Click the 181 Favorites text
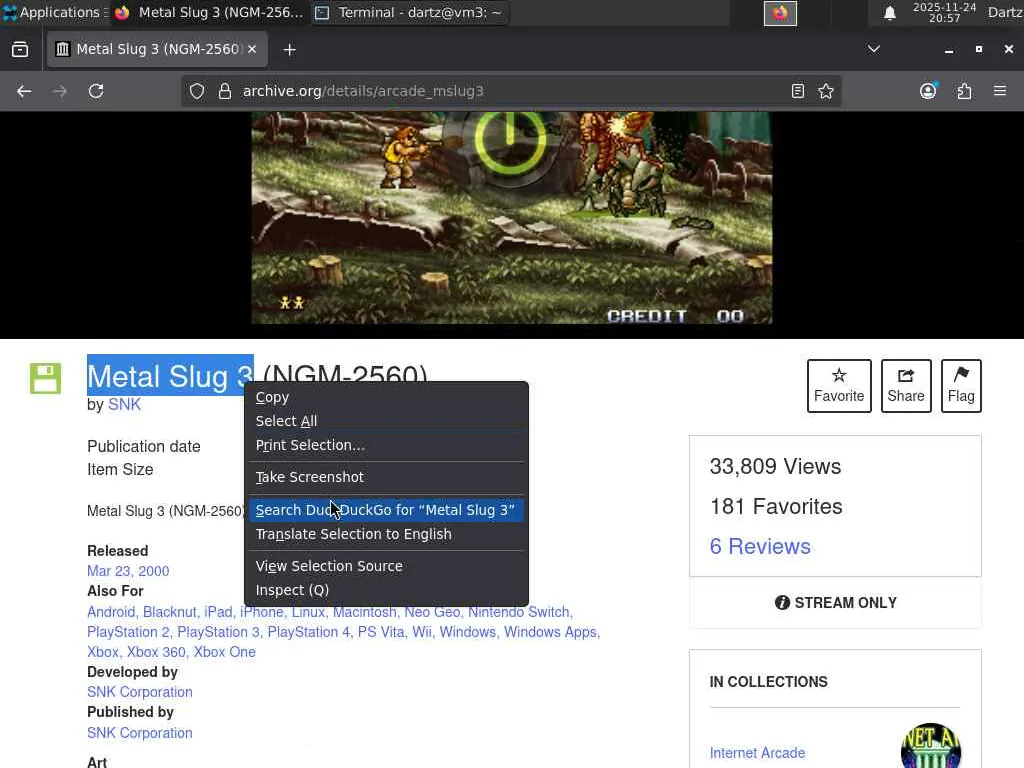The width and height of the screenshot is (1024, 768). [776, 507]
